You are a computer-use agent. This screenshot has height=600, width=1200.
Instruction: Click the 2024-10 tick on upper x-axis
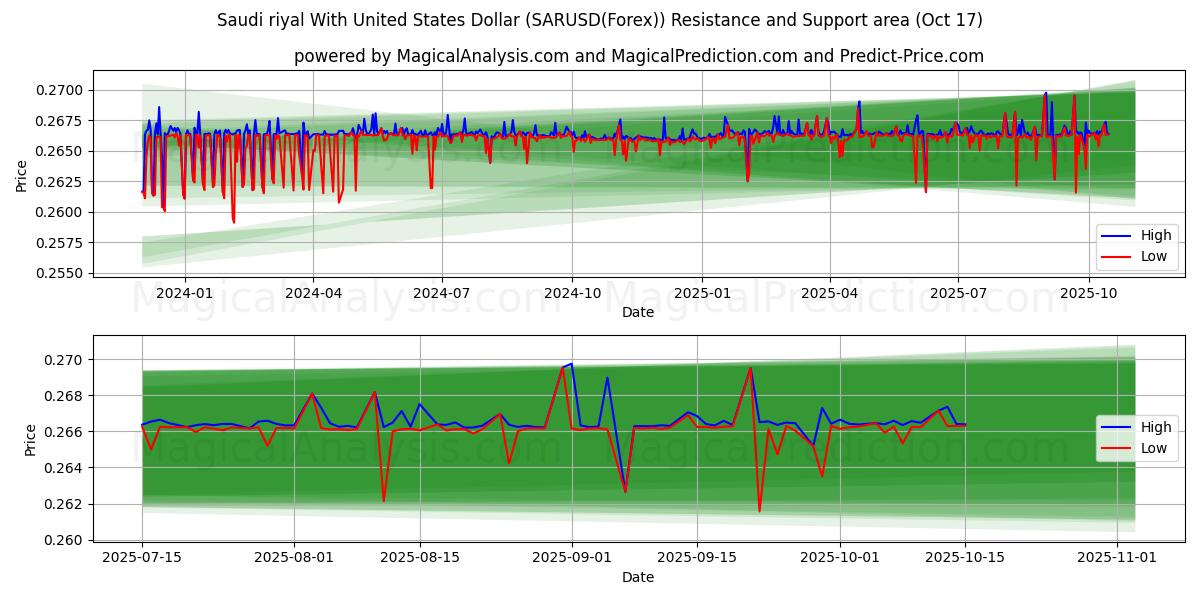click(x=572, y=293)
